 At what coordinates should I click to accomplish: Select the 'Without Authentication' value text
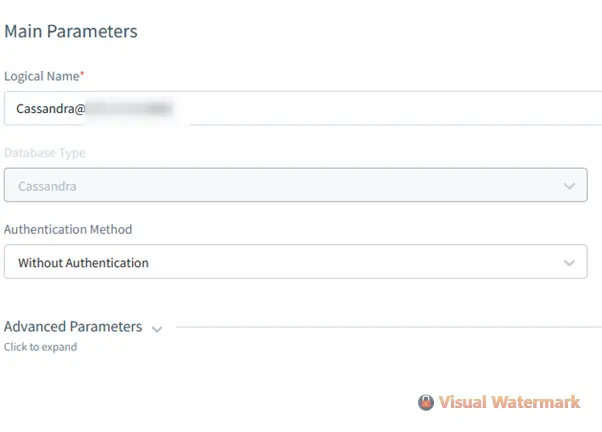click(x=83, y=263)
